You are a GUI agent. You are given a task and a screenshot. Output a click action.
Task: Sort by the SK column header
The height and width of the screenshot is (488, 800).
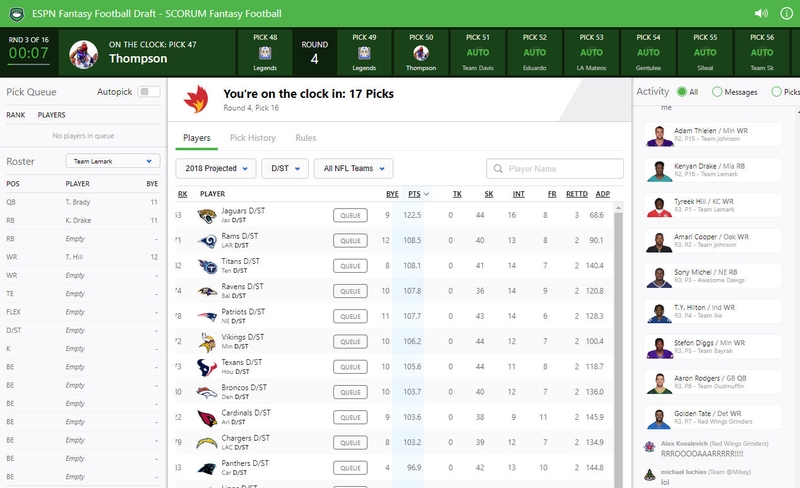489,194
